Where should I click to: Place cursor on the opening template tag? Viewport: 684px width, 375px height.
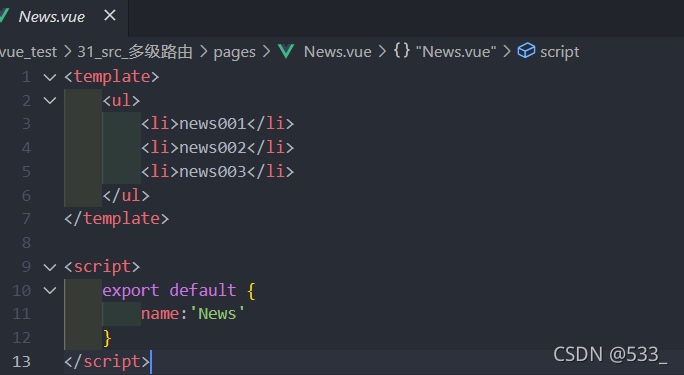click(112, 77)
